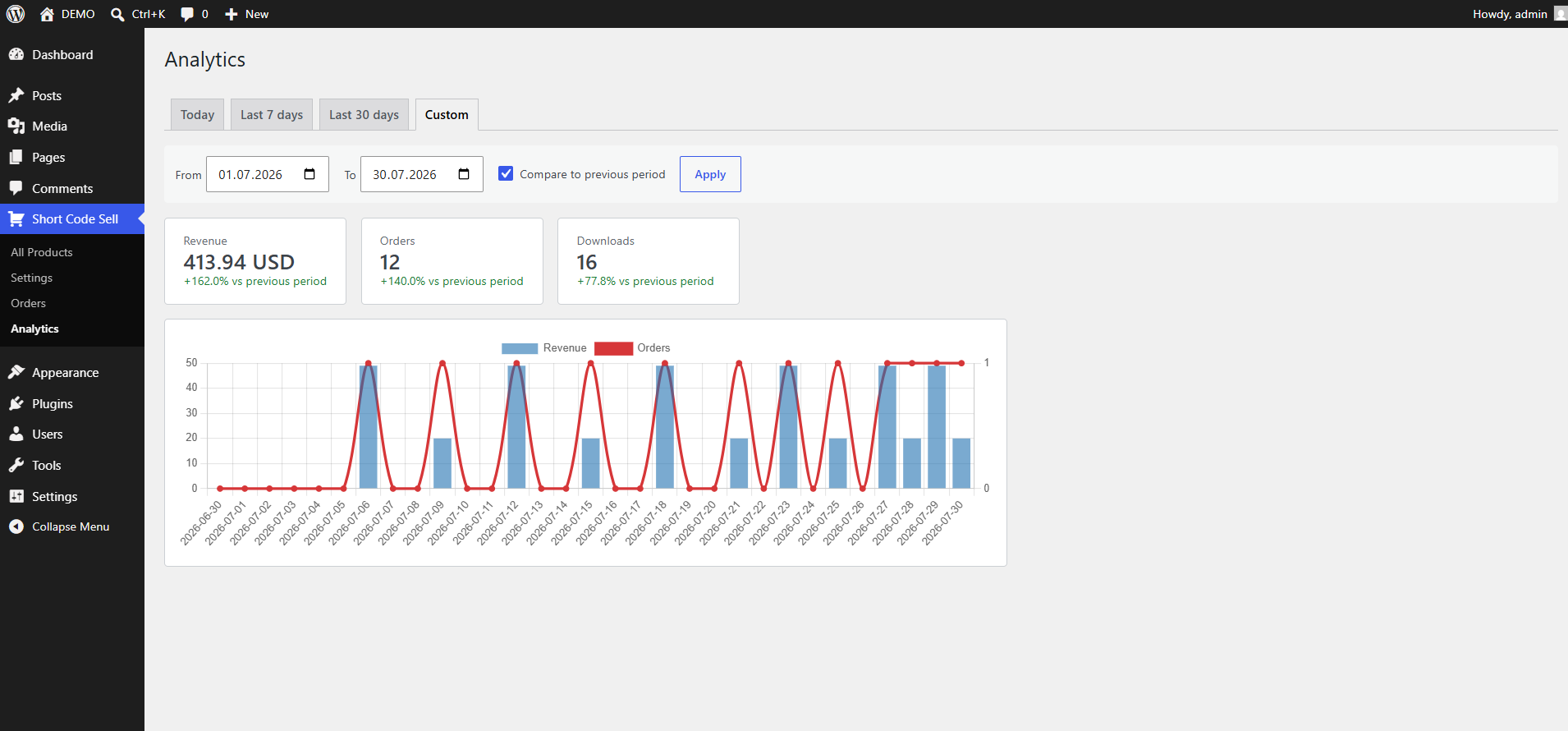Toggle Revenue legend blue swatch
This screenshot has width=1568, height=731.
(x=520, y=348)
